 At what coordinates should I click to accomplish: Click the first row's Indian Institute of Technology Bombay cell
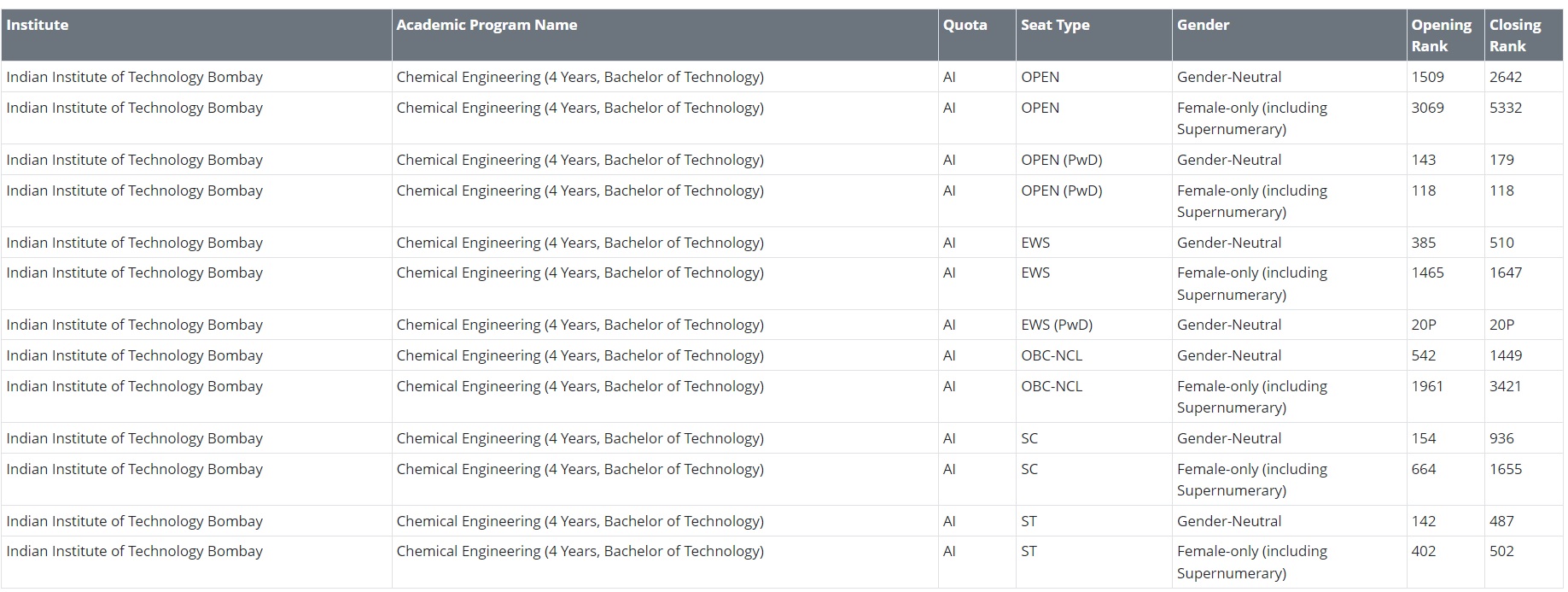[x=135, y=77]
